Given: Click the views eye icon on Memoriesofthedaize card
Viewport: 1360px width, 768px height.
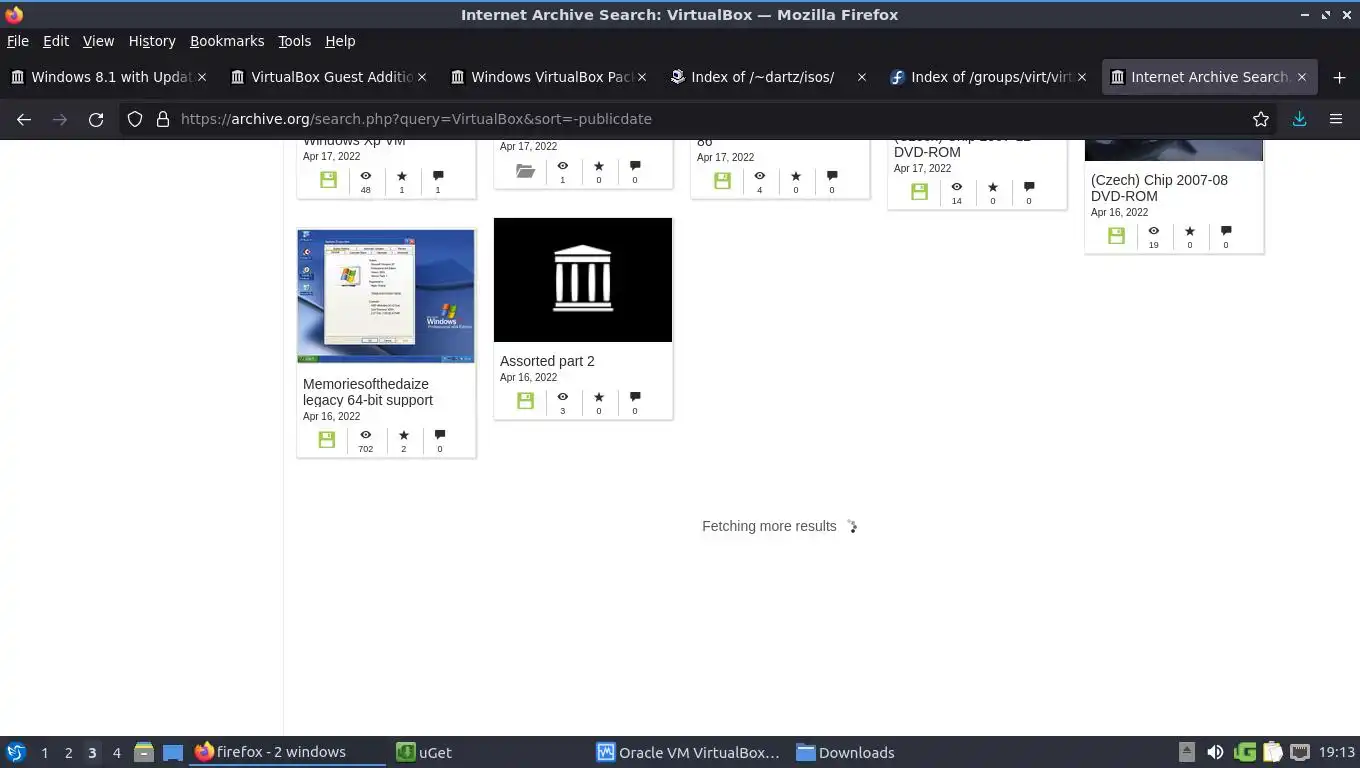Looking at the screenshot, I should [x=366, y=435].
